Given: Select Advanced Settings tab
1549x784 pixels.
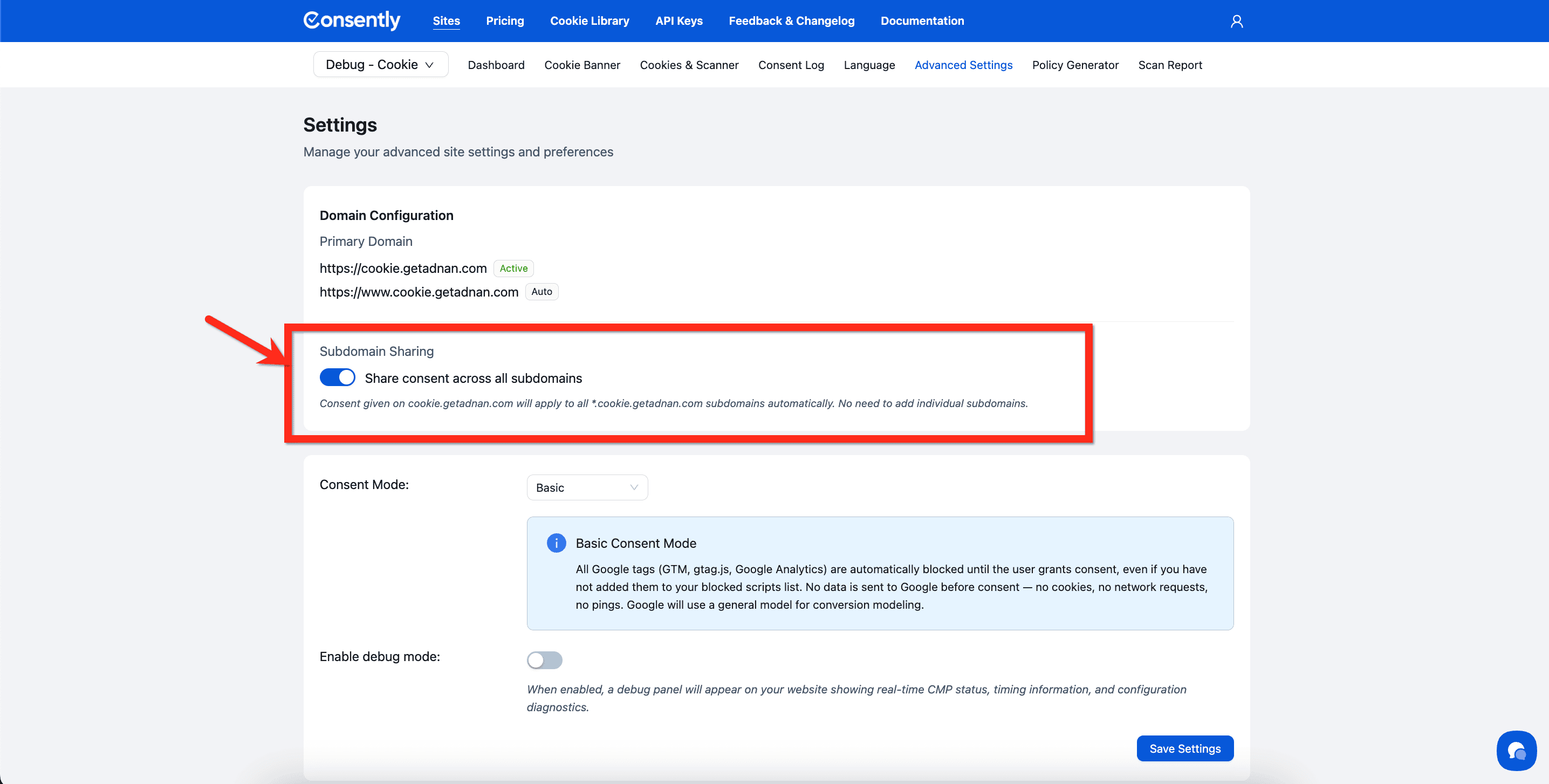Looking at the screenshot, I should point(963,65).
